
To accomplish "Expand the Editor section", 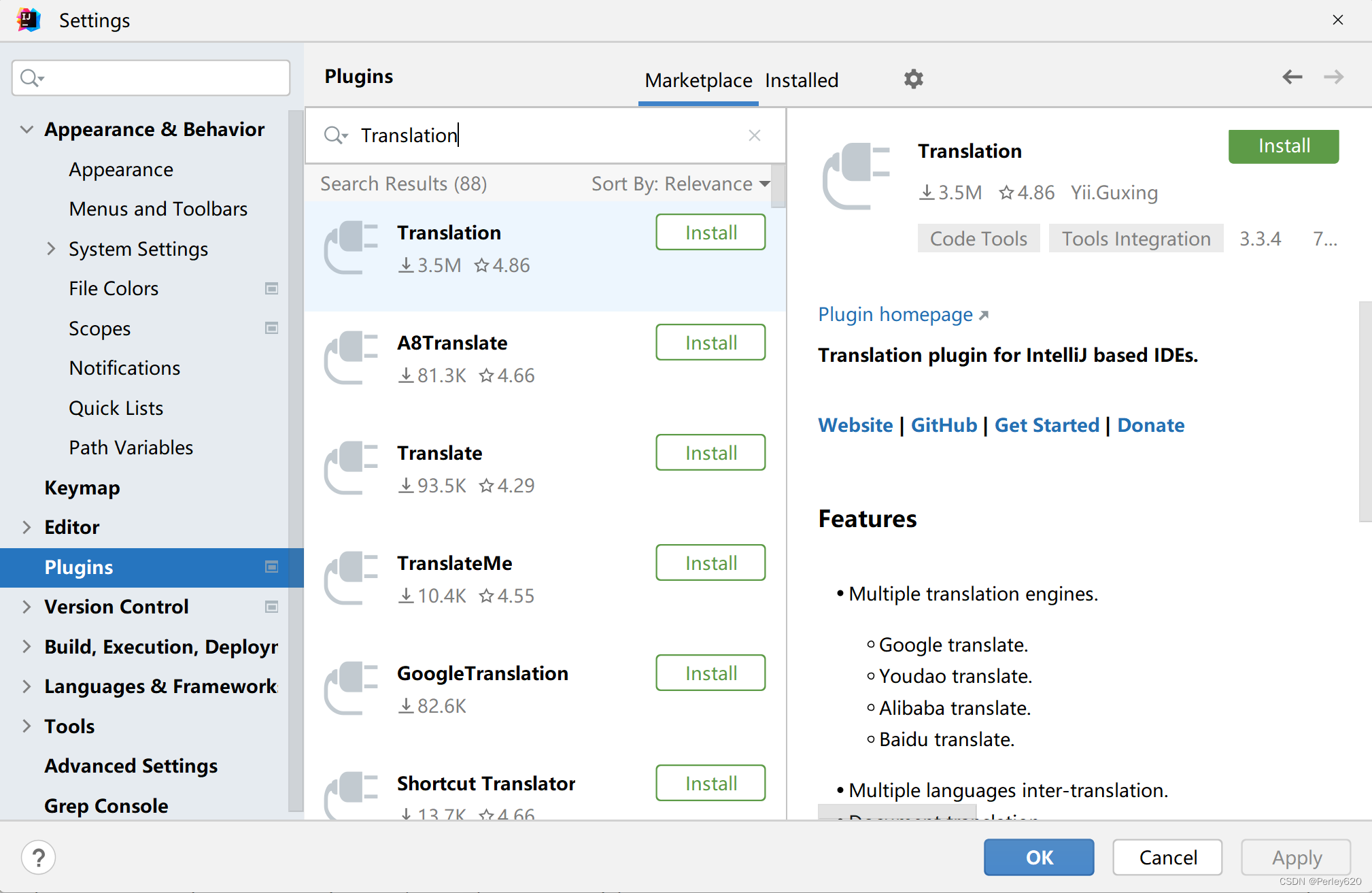I will (27, 527).
